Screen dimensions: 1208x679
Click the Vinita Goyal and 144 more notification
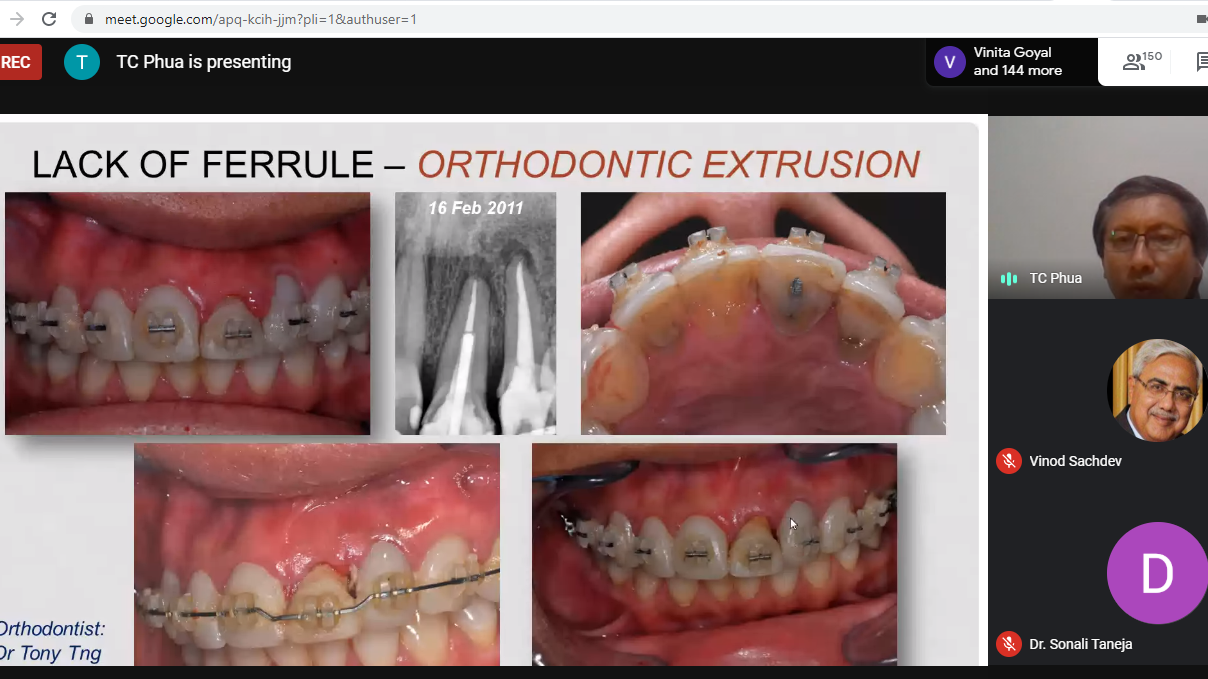point(1017,62)
